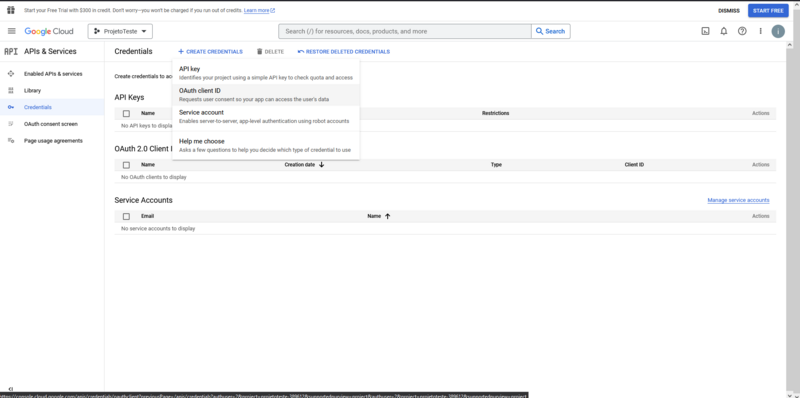Screen dimensions: 800x398
Task: Click the Page usage agreements icon
Action: tap(11, 141)
